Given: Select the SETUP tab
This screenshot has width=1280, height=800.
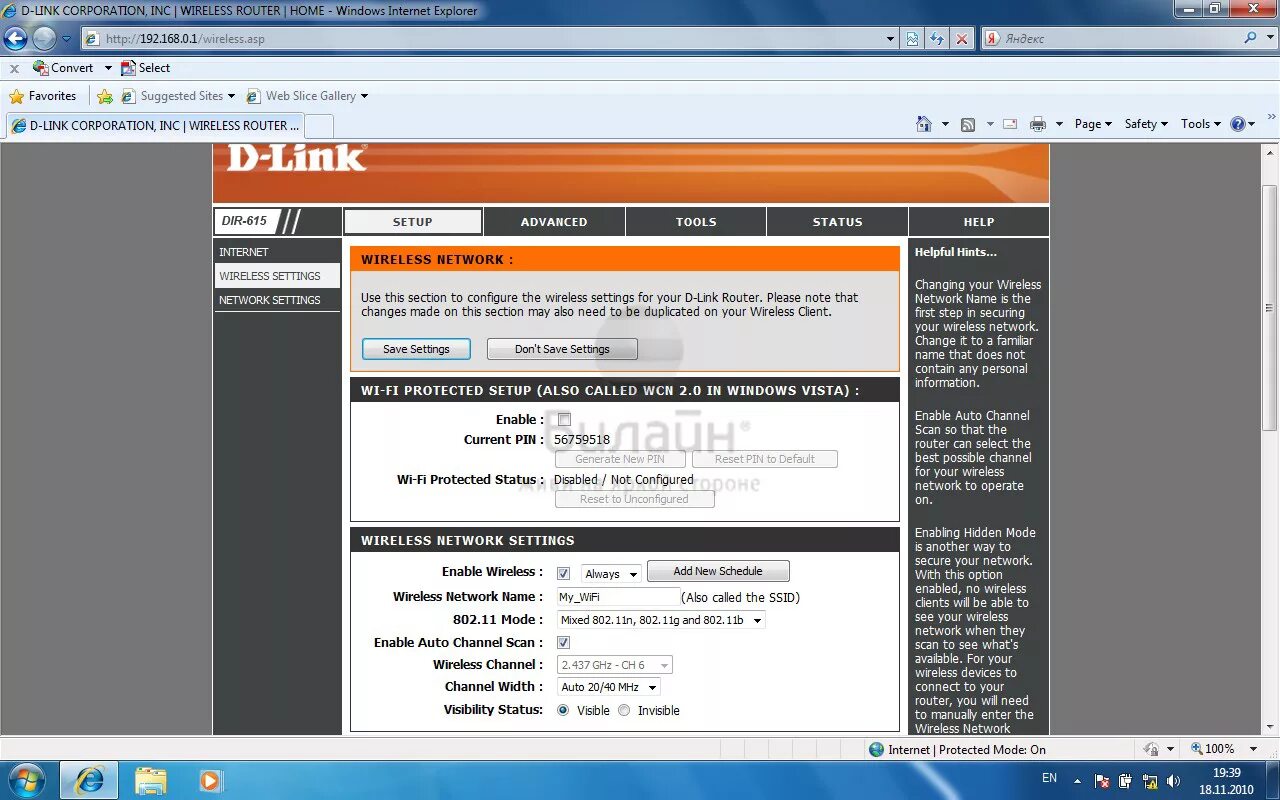Looking at the screenshot, I should pyautogui.click(x=413, y=222).
